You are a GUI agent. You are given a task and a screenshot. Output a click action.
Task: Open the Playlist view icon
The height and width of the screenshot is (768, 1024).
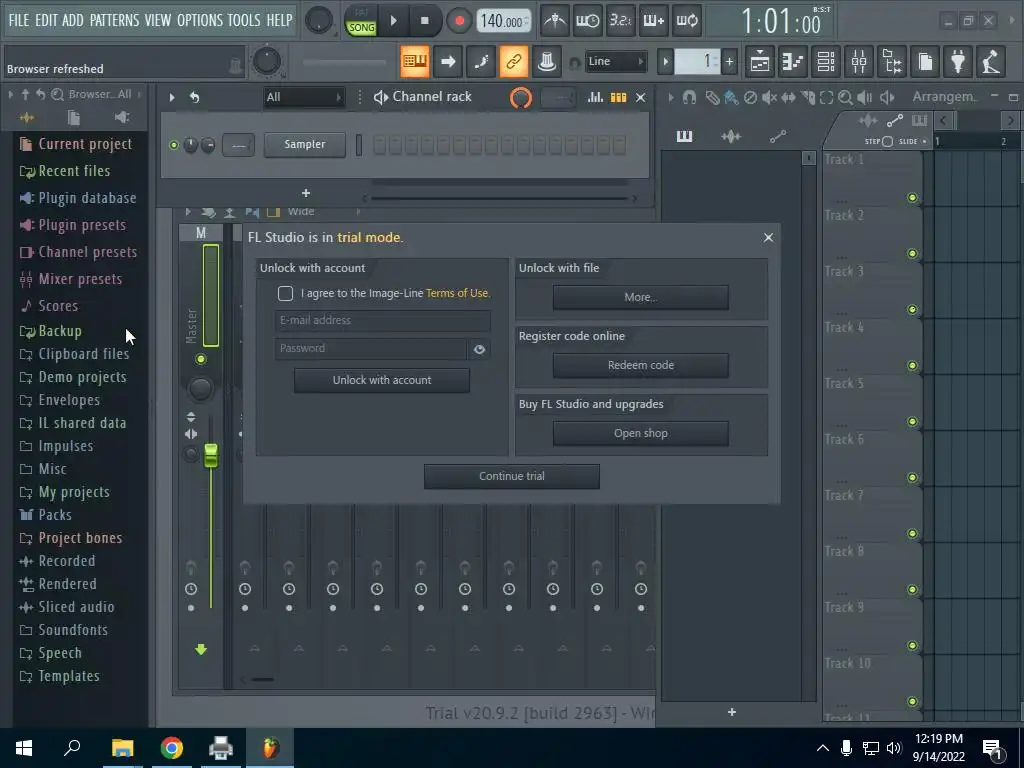pos(760,61)
